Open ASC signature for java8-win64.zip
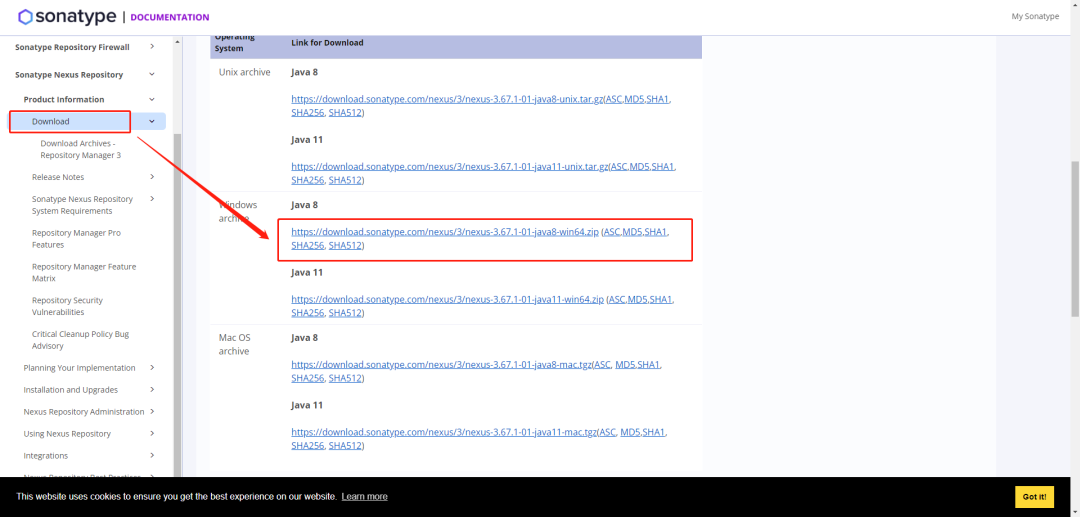Image resolution: width=1080 pixels, height=517 pixels. [612, 232]
